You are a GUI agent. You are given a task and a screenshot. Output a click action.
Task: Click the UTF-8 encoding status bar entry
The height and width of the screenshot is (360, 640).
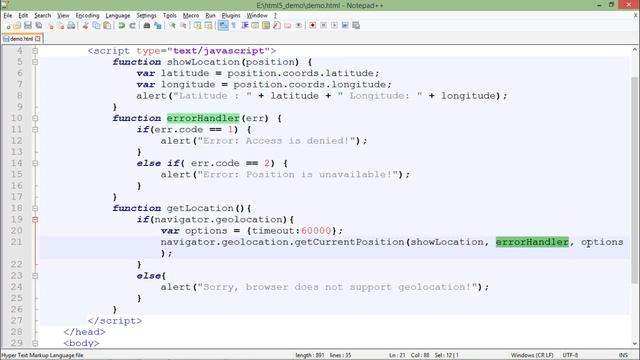570,355
